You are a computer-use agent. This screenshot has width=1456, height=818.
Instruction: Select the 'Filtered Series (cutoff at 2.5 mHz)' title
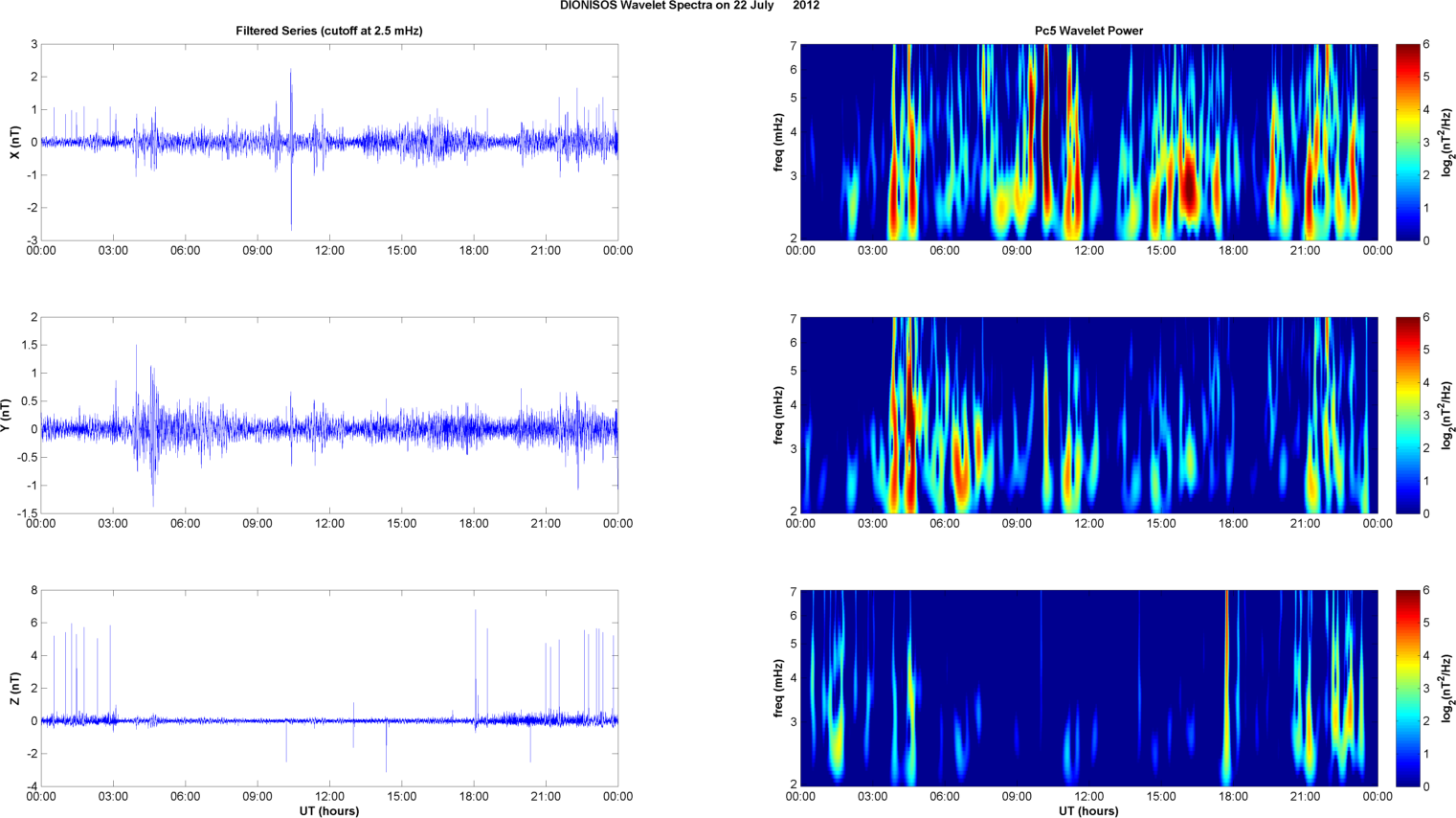point(329,31)
